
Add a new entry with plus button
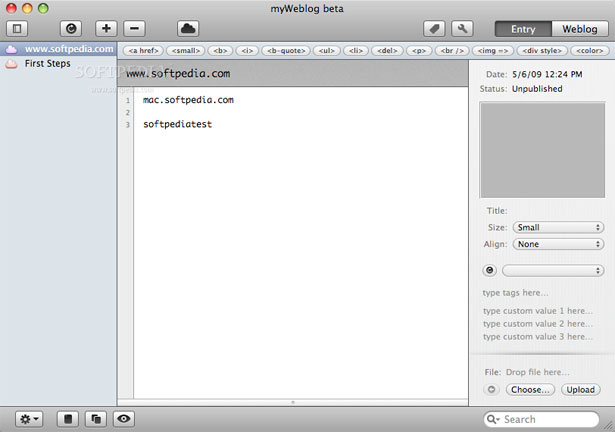pyautogui.click(x=106, y=29)
